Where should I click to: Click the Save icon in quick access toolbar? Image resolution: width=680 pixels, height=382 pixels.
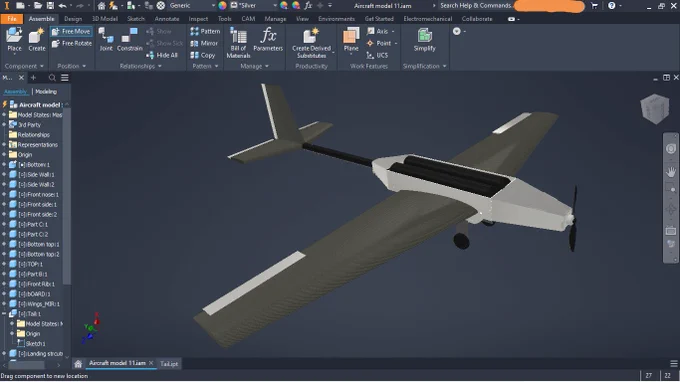[x=50, y=6]
